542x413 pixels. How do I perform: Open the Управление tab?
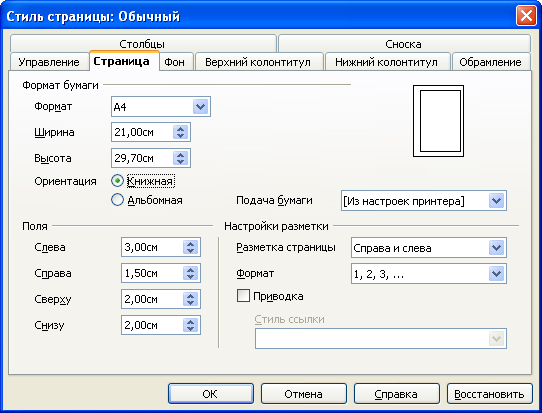point(49,62)
